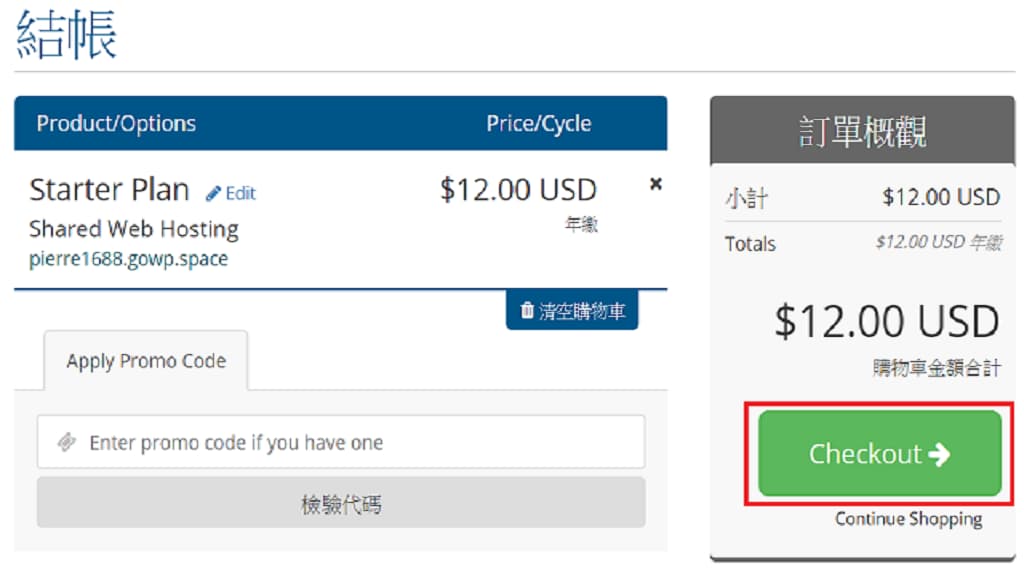Click the Starter Plan product title
This screenshot has width=1024, height=576.
coord(109,189)
